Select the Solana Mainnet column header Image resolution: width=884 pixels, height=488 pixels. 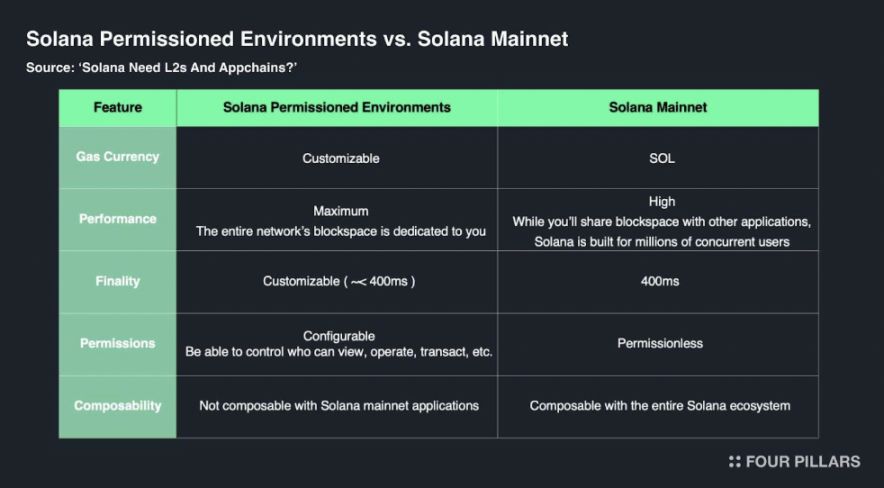tap(658, 108)
